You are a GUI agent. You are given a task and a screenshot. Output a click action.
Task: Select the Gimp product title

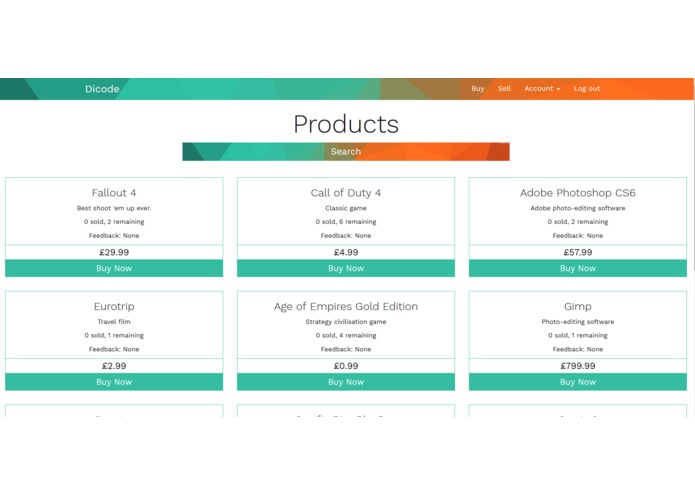click(578, 307)
